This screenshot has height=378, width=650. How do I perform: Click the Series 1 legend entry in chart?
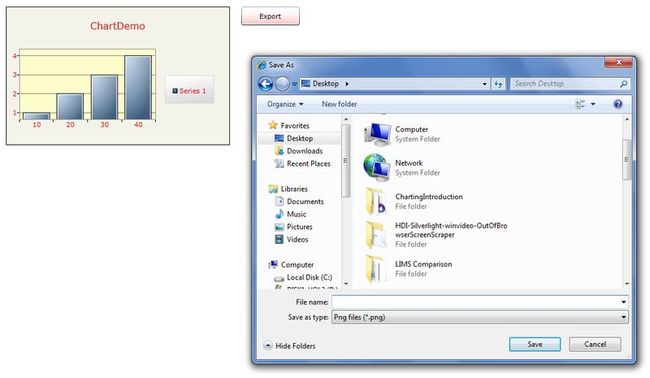point(189,91)
